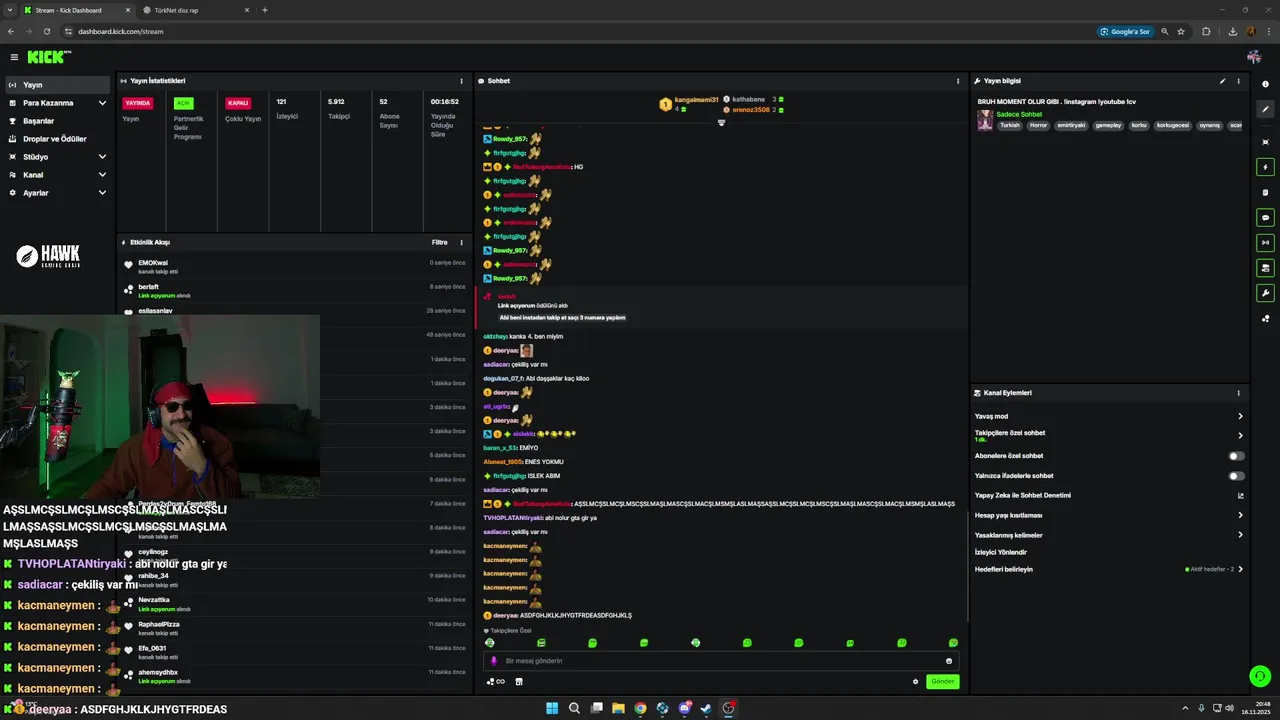Click the Sadece Sohbet category thumbnail
This screenshot has width=1280, height=720.
click(985, 120)
